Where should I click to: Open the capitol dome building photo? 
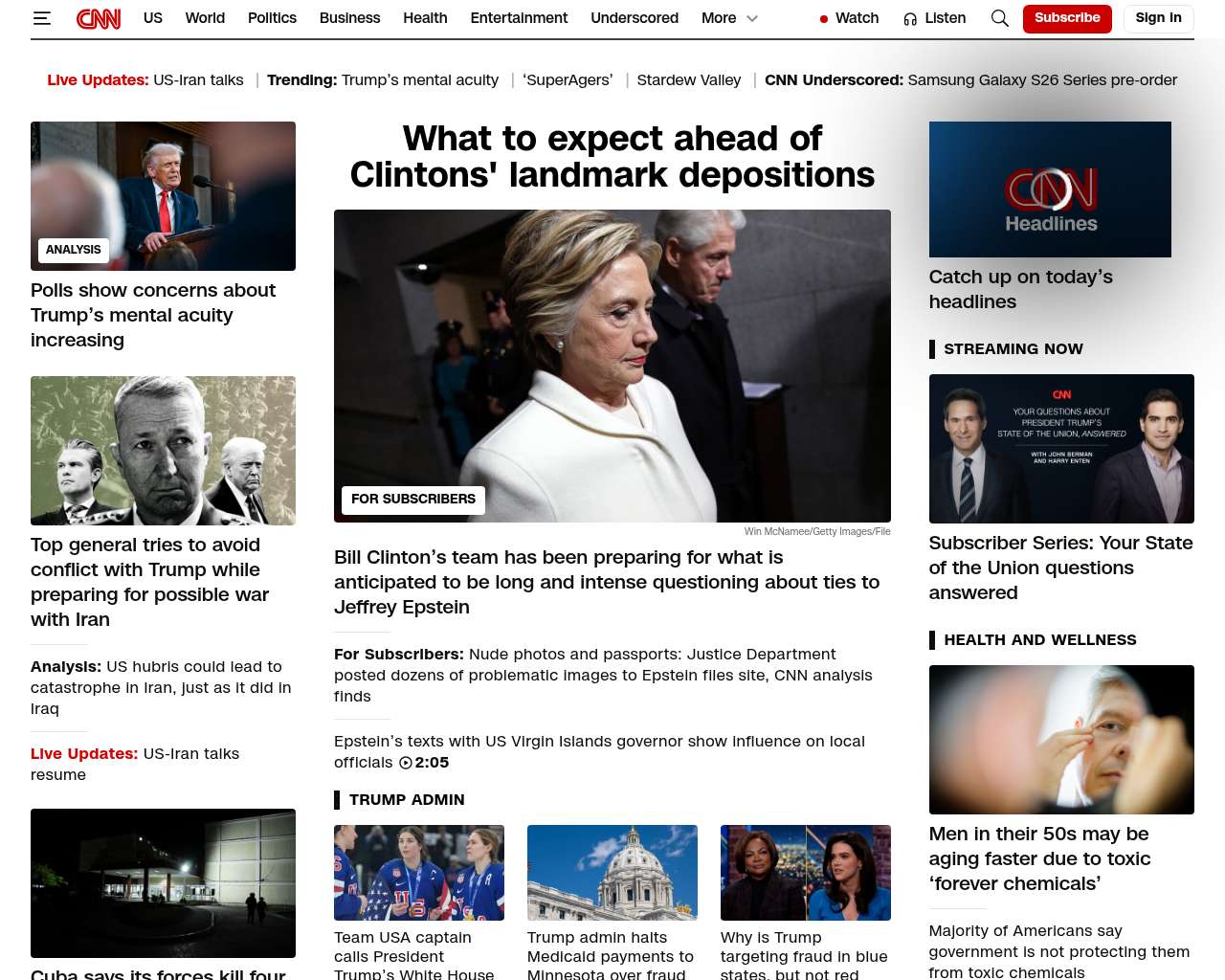click(612, 873)
